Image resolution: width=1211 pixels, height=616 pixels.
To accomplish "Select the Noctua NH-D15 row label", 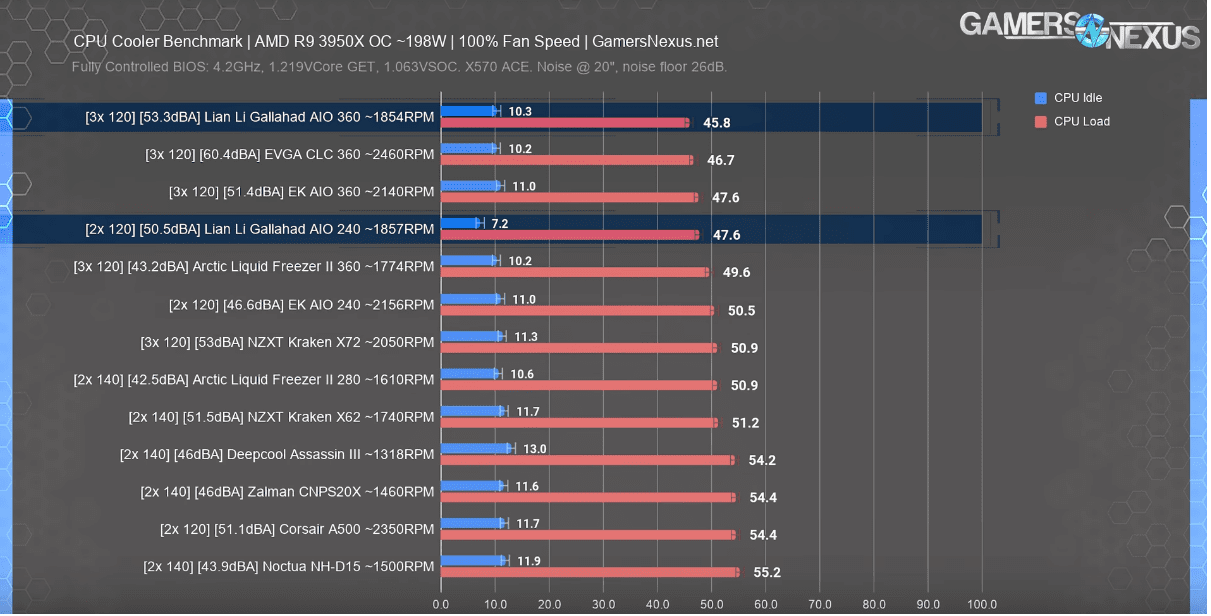I will click(x=289, y=566).
